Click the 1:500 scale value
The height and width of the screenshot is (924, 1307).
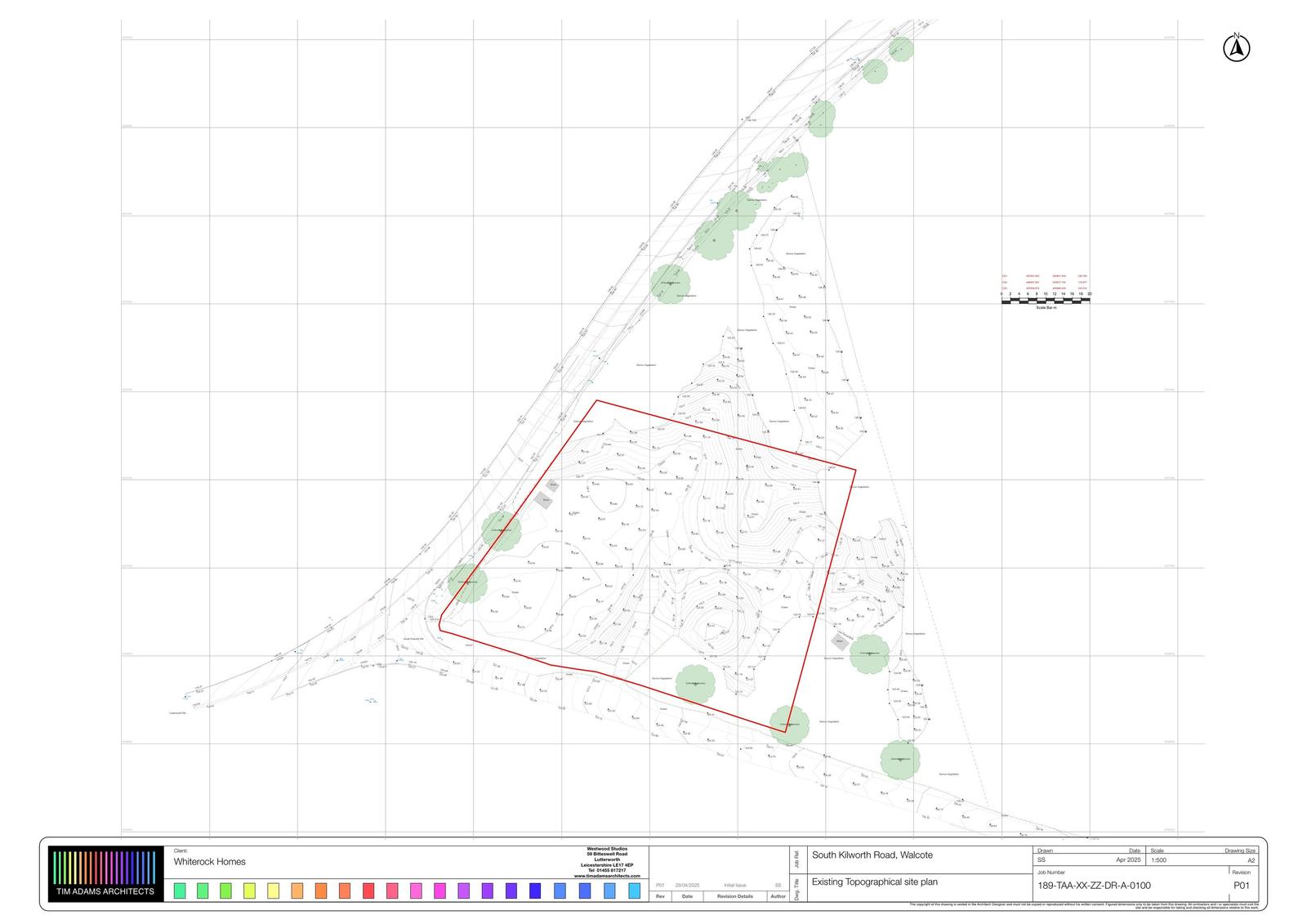(1158, 860)
